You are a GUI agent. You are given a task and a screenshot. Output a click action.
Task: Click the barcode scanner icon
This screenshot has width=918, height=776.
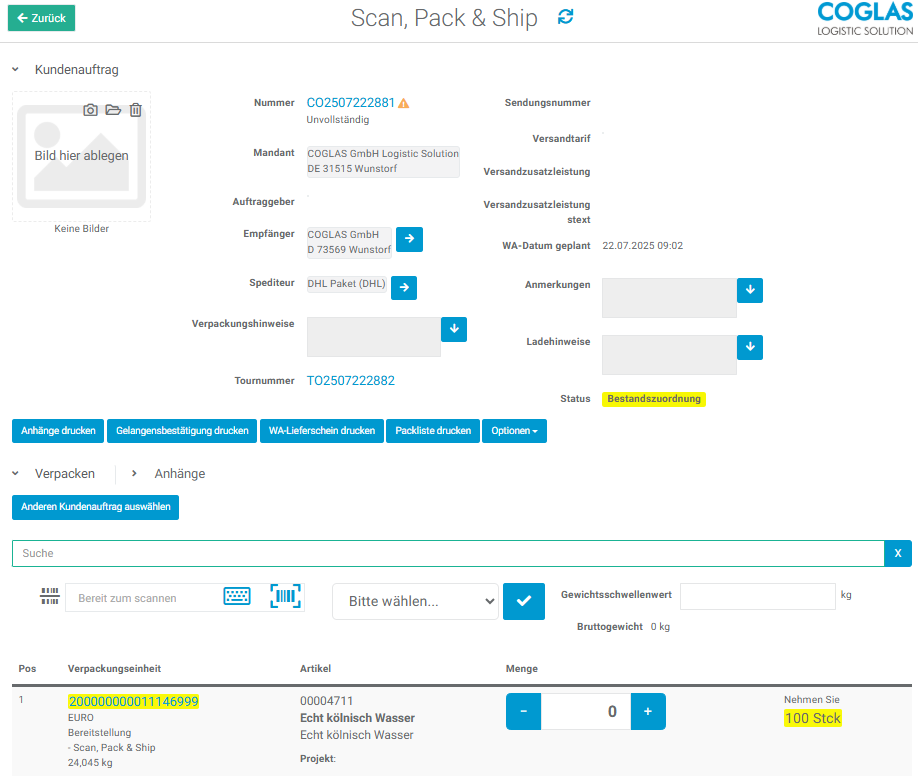click(x=286, y=597)
